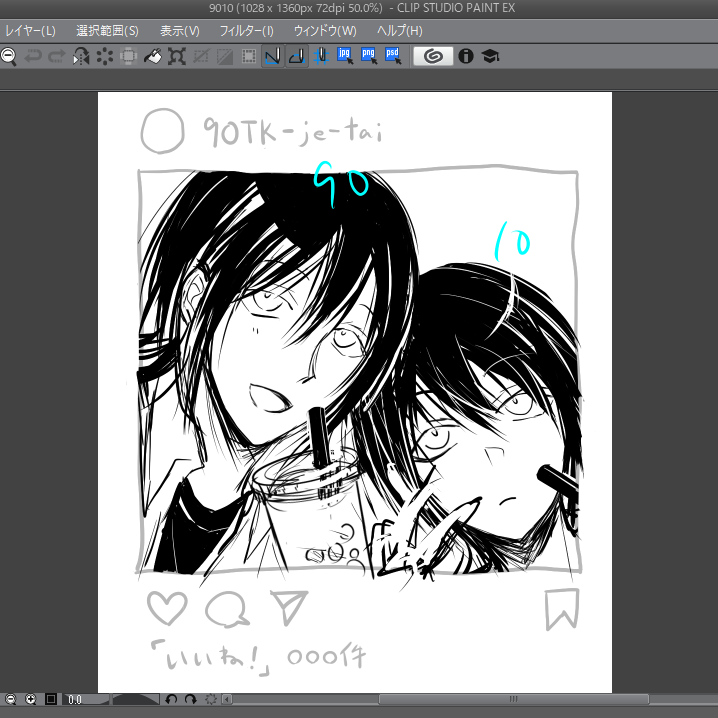718x718 pixels.
Task: Click the 0.0 rotation angle field
Action: [86, 700]
